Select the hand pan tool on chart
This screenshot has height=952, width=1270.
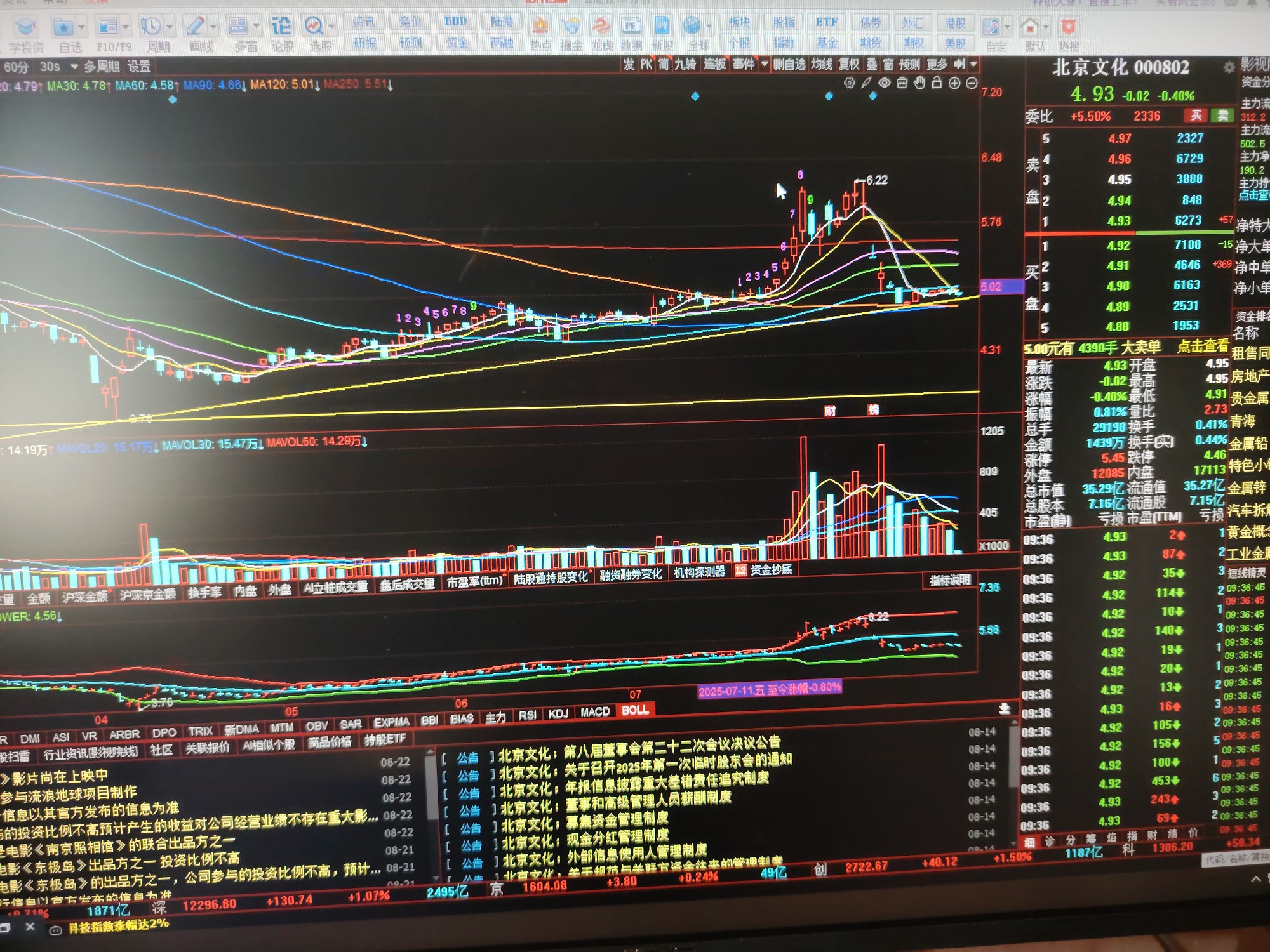tap(919, 83)
